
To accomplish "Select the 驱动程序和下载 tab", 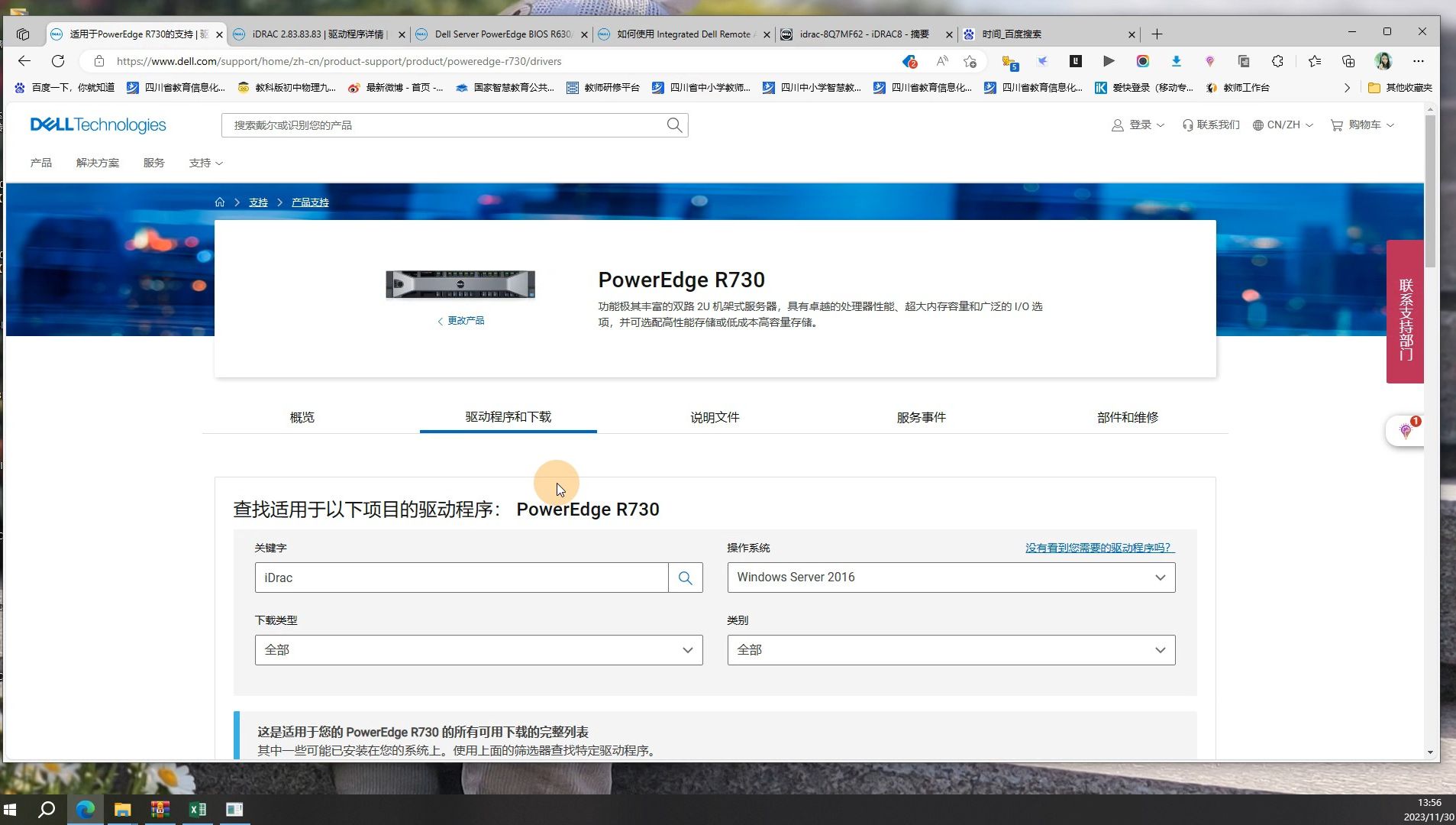I will [508, 417].
